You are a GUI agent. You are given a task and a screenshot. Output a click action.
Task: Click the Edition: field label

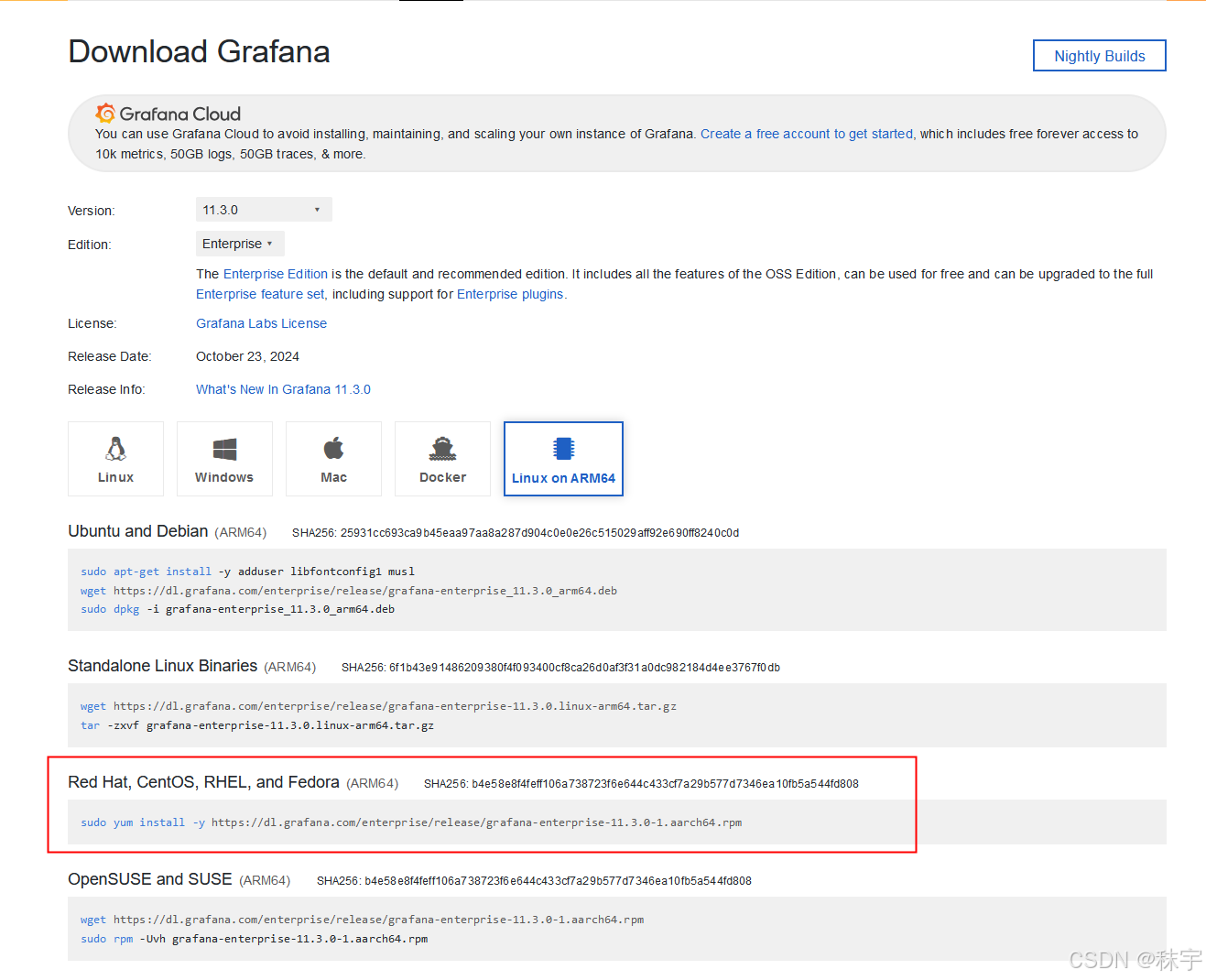pos(90,245)
